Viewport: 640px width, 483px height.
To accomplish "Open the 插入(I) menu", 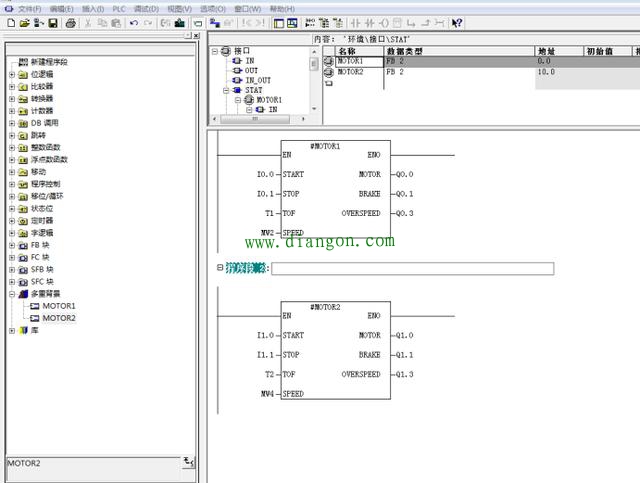I will (93, 9).
